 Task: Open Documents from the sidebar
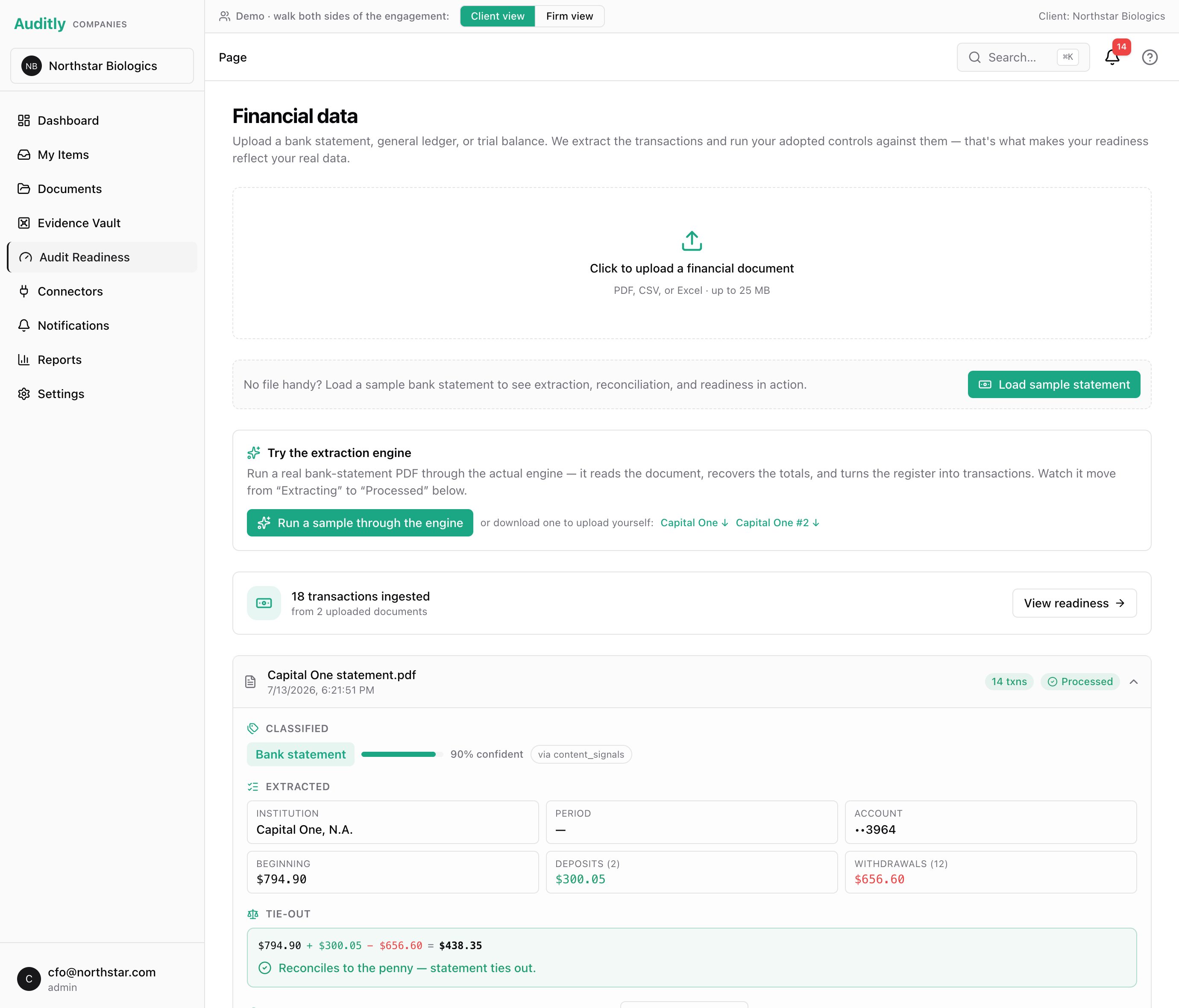pos(103,189)
